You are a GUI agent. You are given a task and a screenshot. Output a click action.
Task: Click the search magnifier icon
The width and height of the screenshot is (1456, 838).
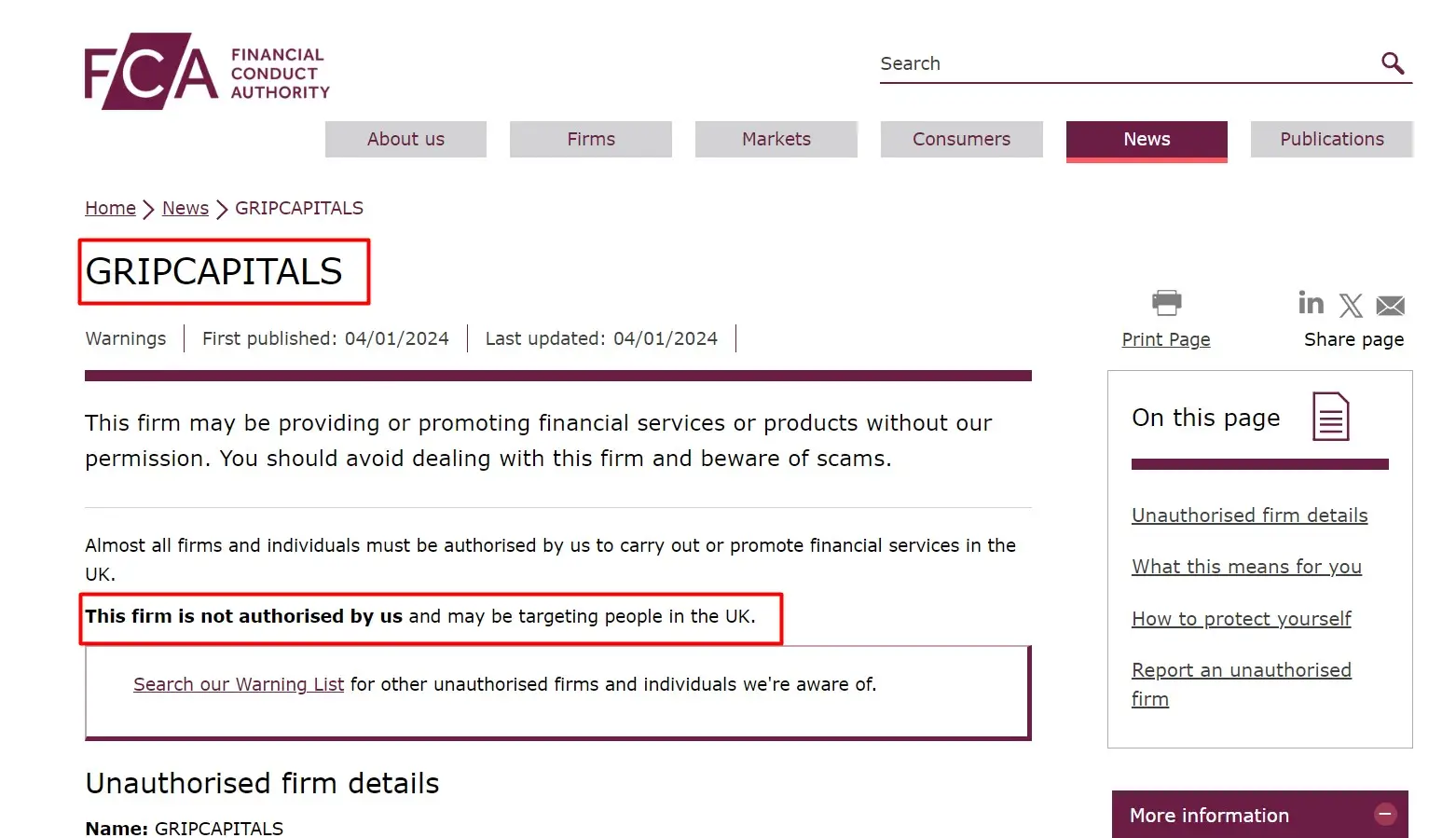click(1393, 63)
